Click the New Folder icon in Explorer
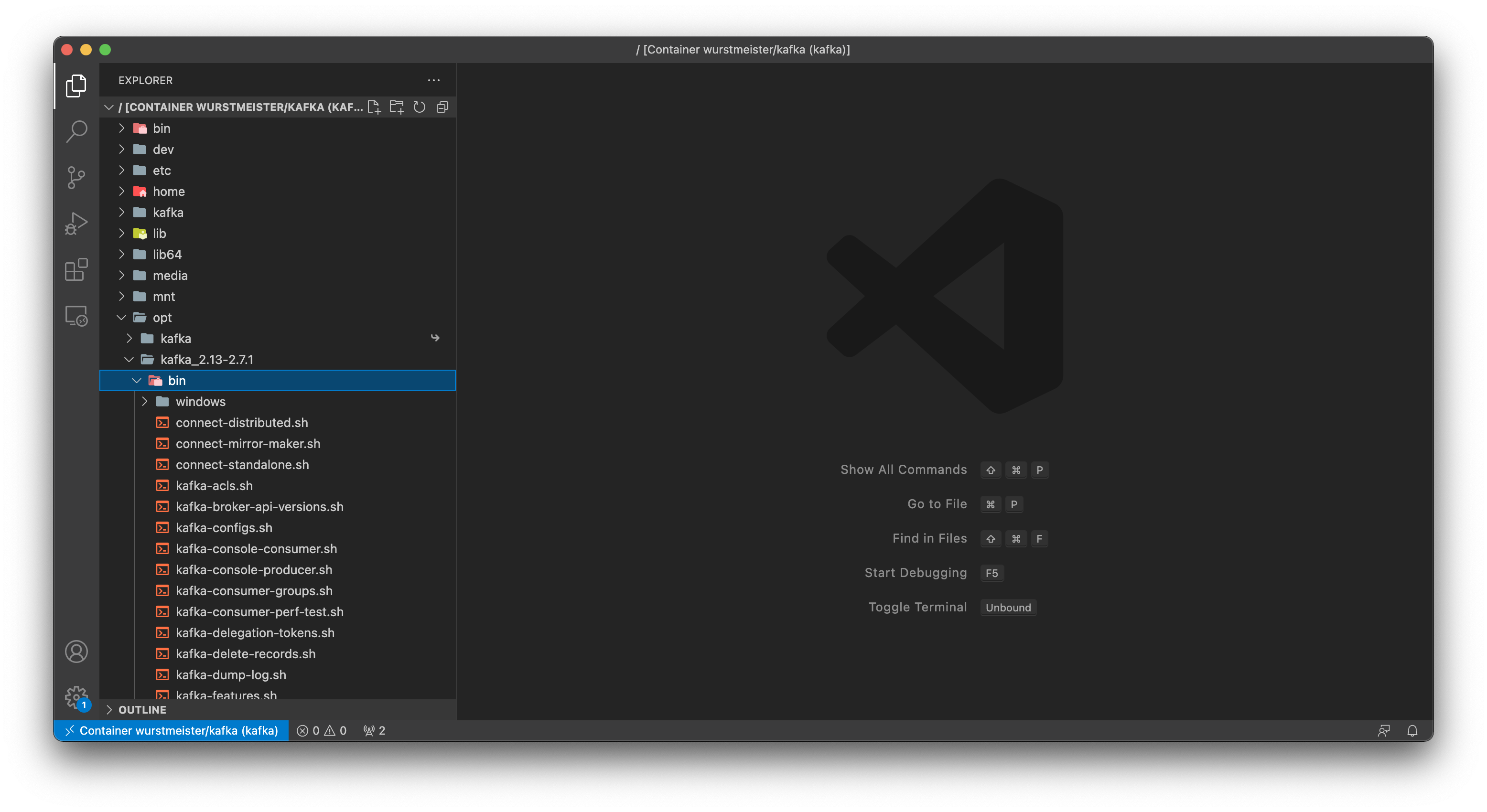Viewport: 1487px width, 812px height. coord(397,107)
